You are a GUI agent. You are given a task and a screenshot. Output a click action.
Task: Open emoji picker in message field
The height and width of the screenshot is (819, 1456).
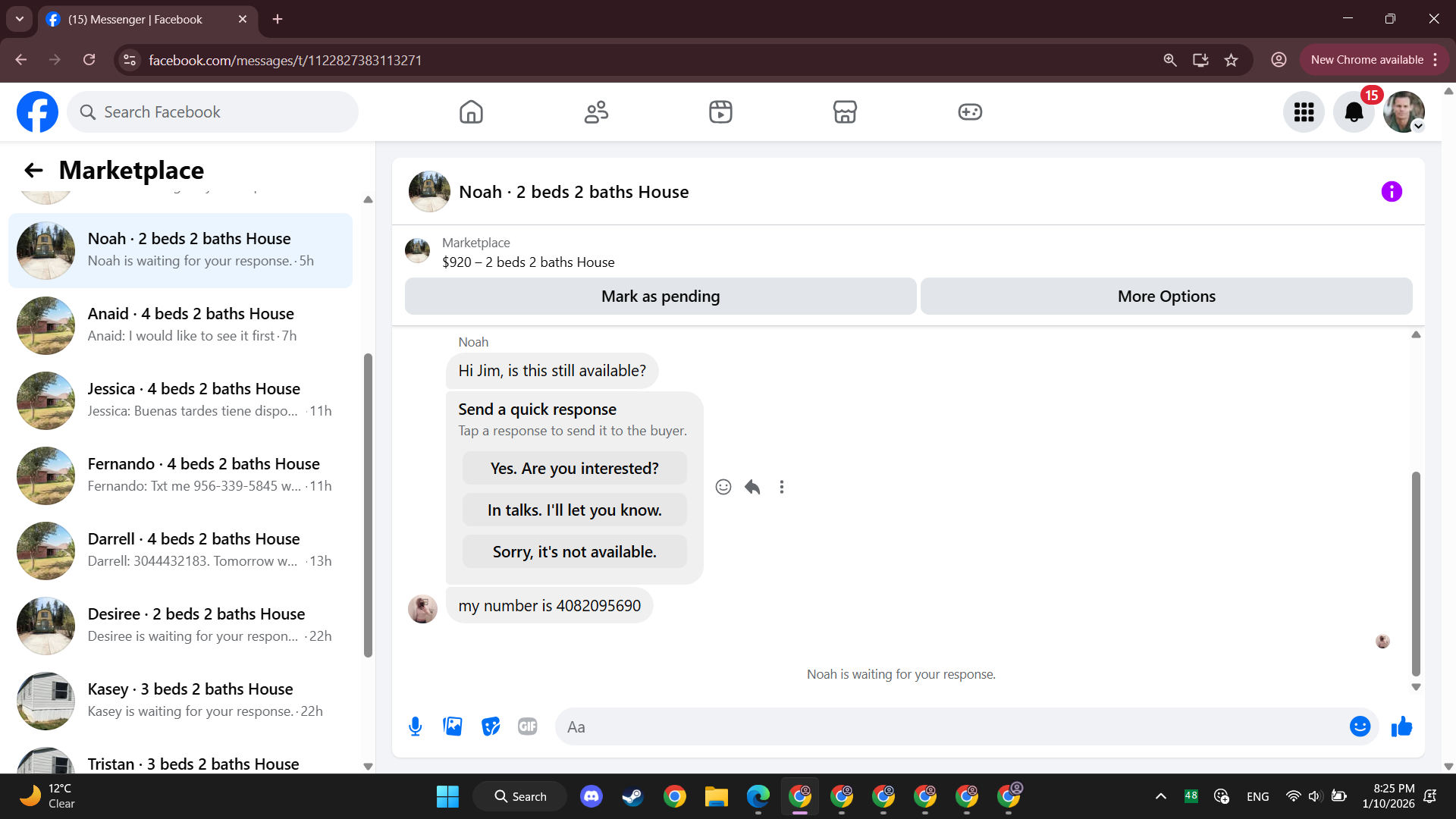click(x=1360, y=726)
